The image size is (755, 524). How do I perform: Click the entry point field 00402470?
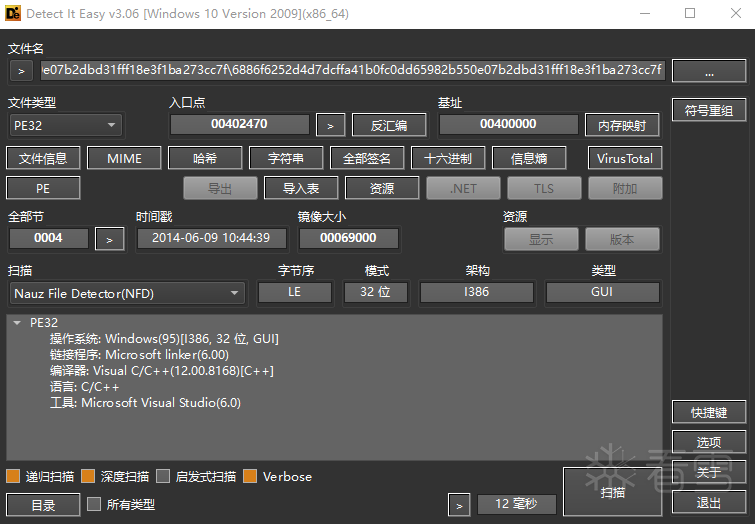coord(239,124)
